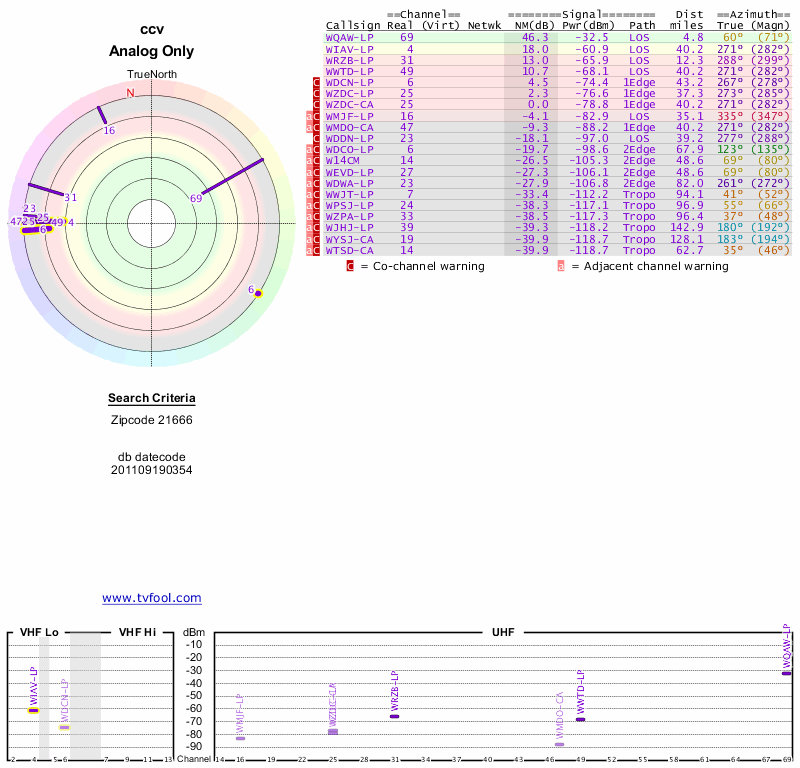Open the www.tvfool.com link
800x768 pixels.
point(152,598)
